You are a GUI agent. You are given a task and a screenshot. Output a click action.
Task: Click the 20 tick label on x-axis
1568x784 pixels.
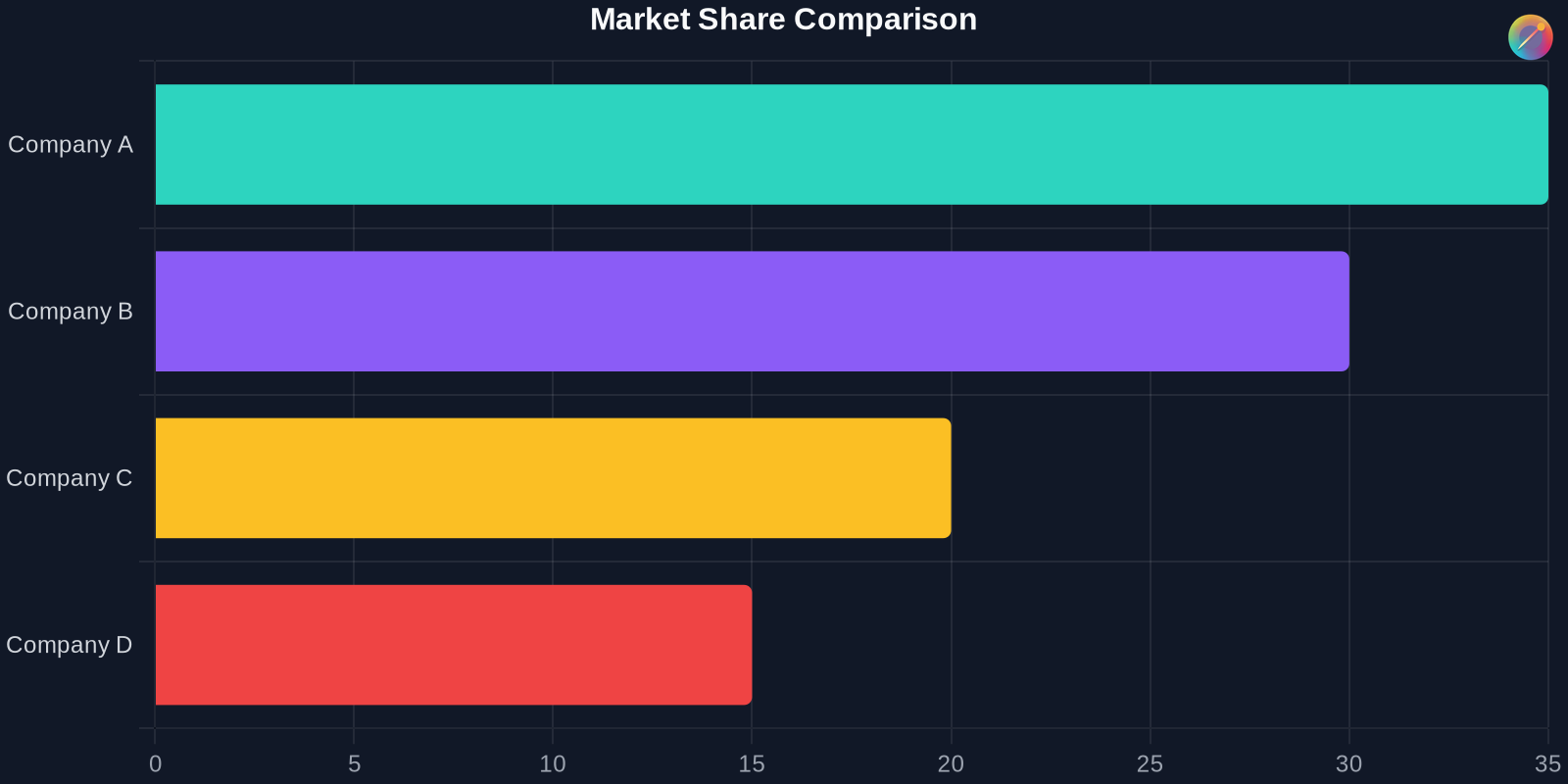(x=951, y=764)
